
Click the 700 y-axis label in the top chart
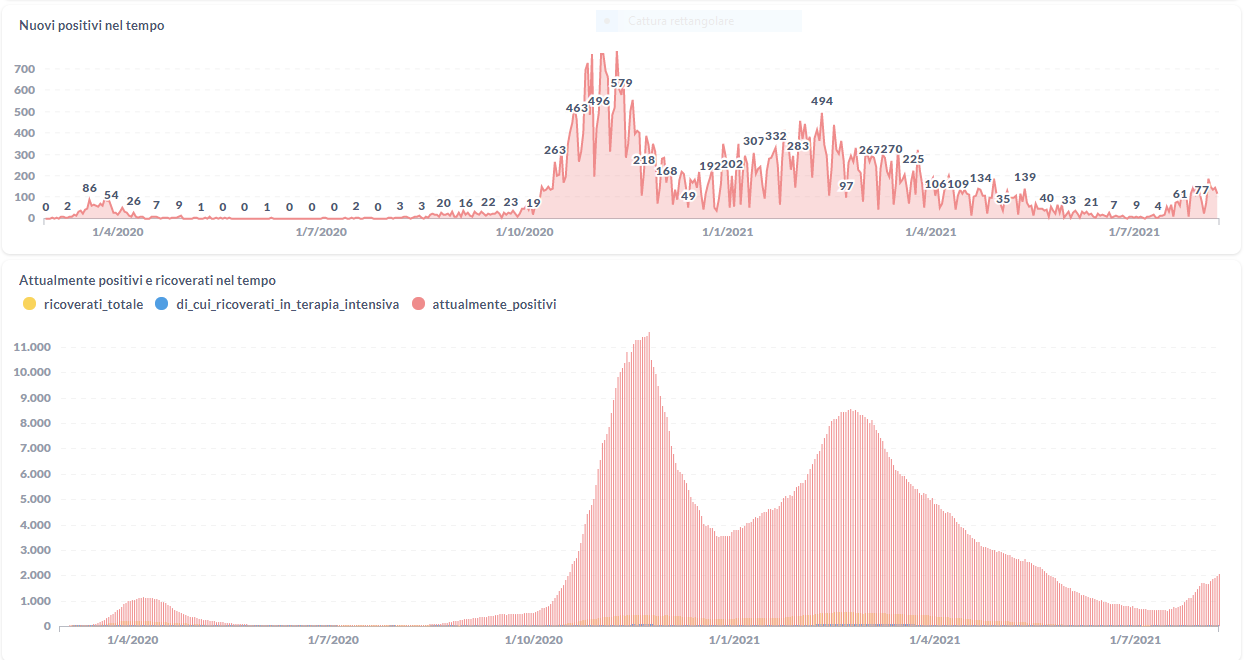(x=25, y=69)
